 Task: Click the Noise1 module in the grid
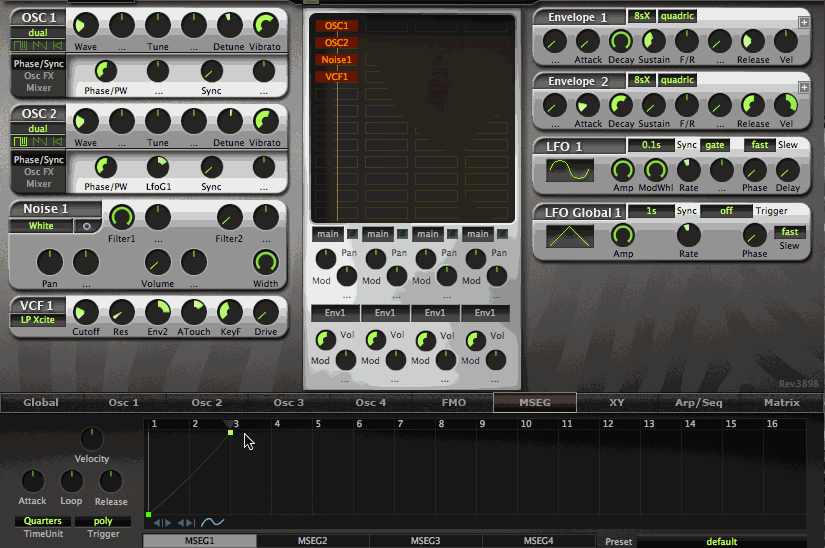tap(337, 59)
